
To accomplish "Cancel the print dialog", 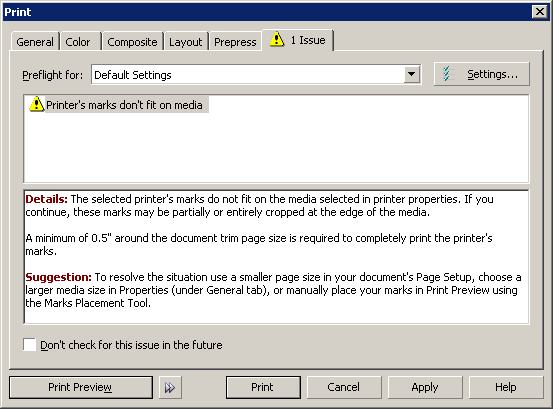I will (344, 387).
